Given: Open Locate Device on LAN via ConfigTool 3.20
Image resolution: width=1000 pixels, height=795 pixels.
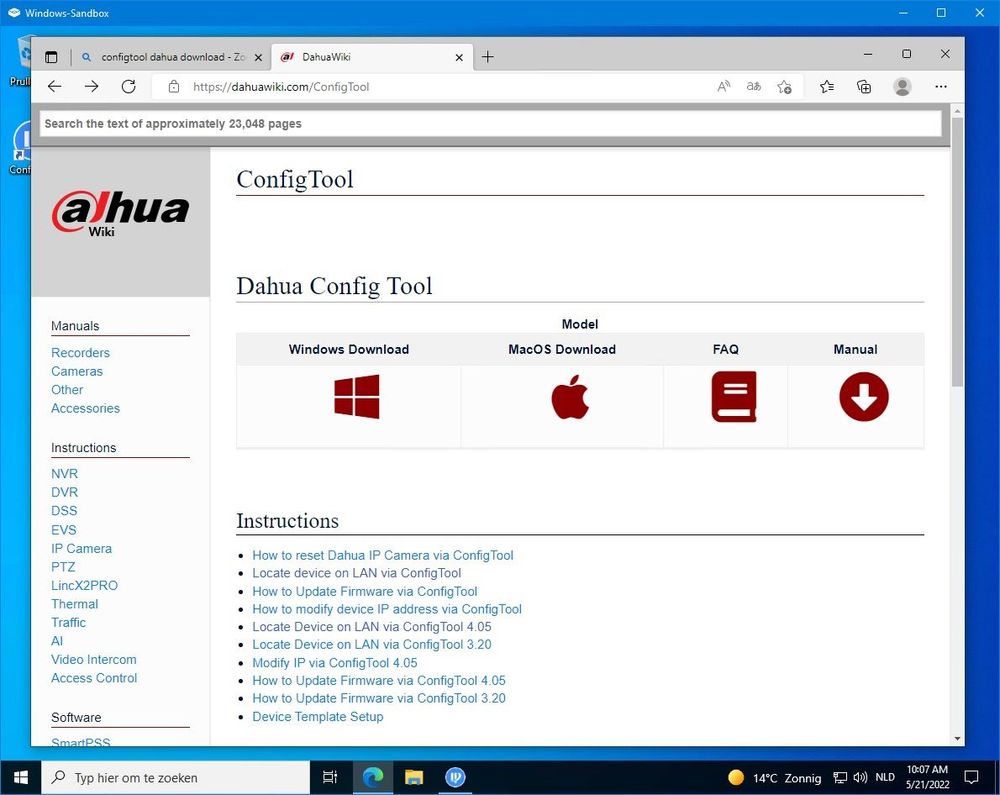Looking at the screenshot, I should 372,645.
